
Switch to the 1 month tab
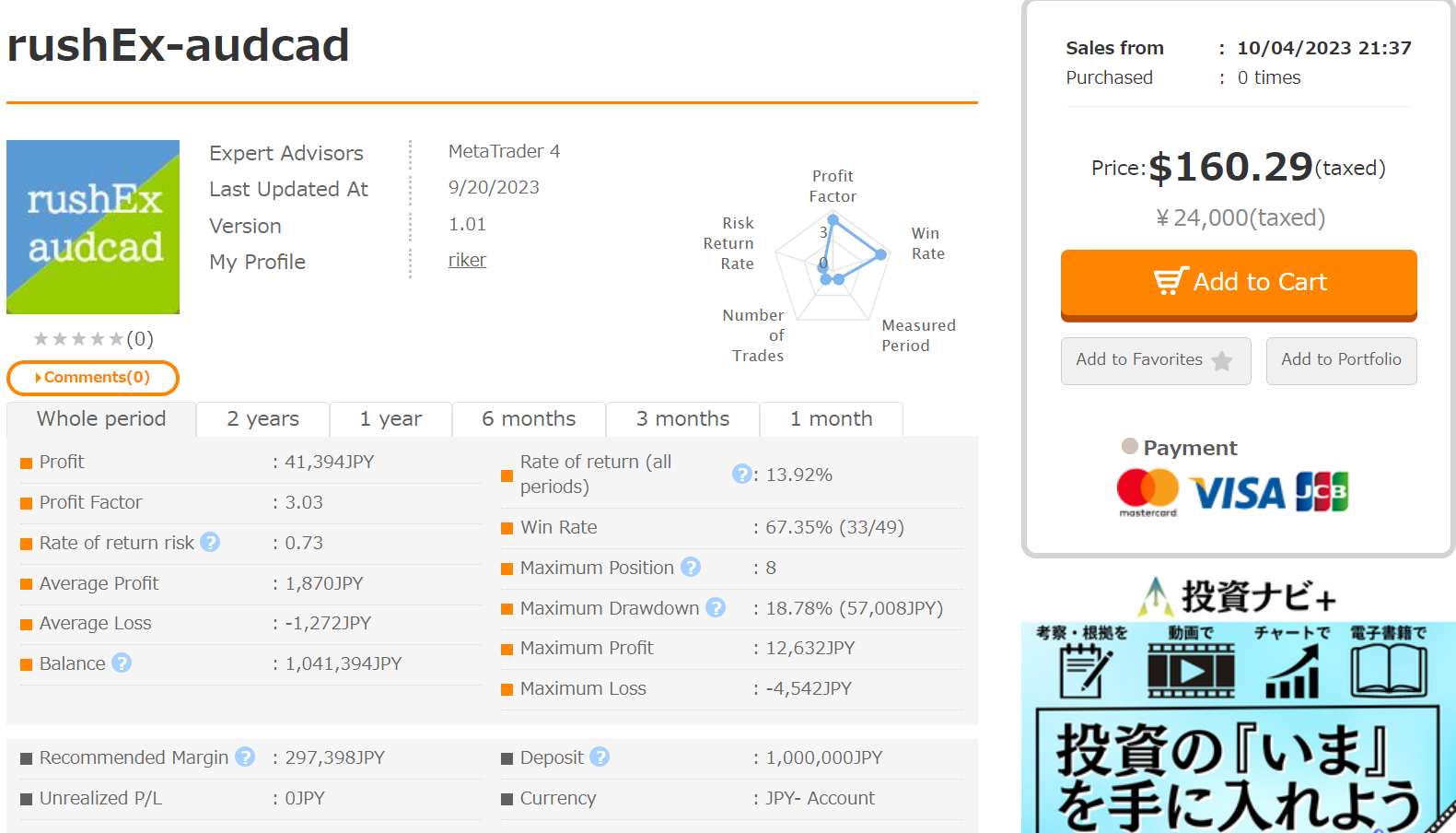832,419
